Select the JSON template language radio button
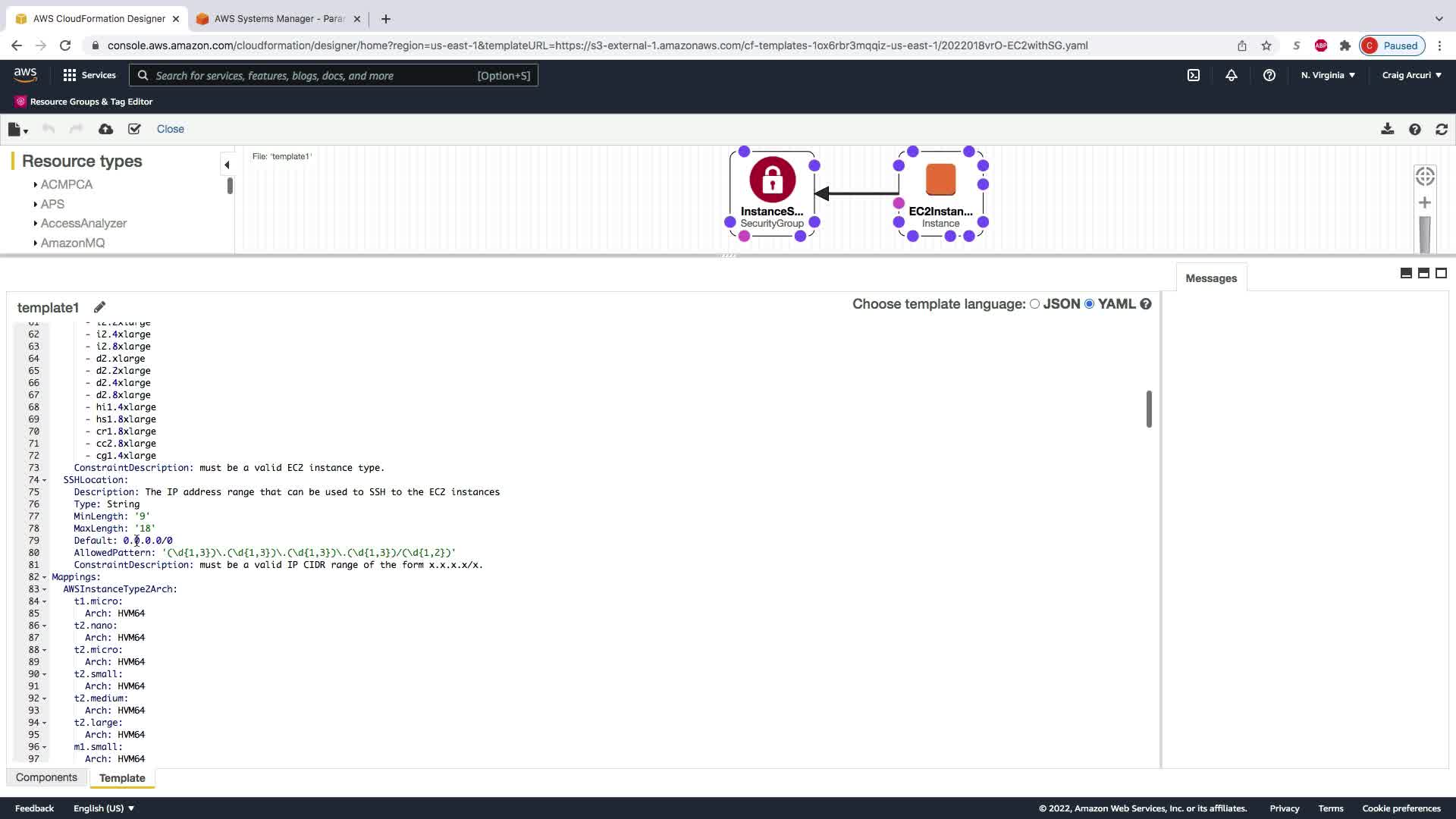The height and width of the screenshot is (819, 1456). click(1034, 303)
